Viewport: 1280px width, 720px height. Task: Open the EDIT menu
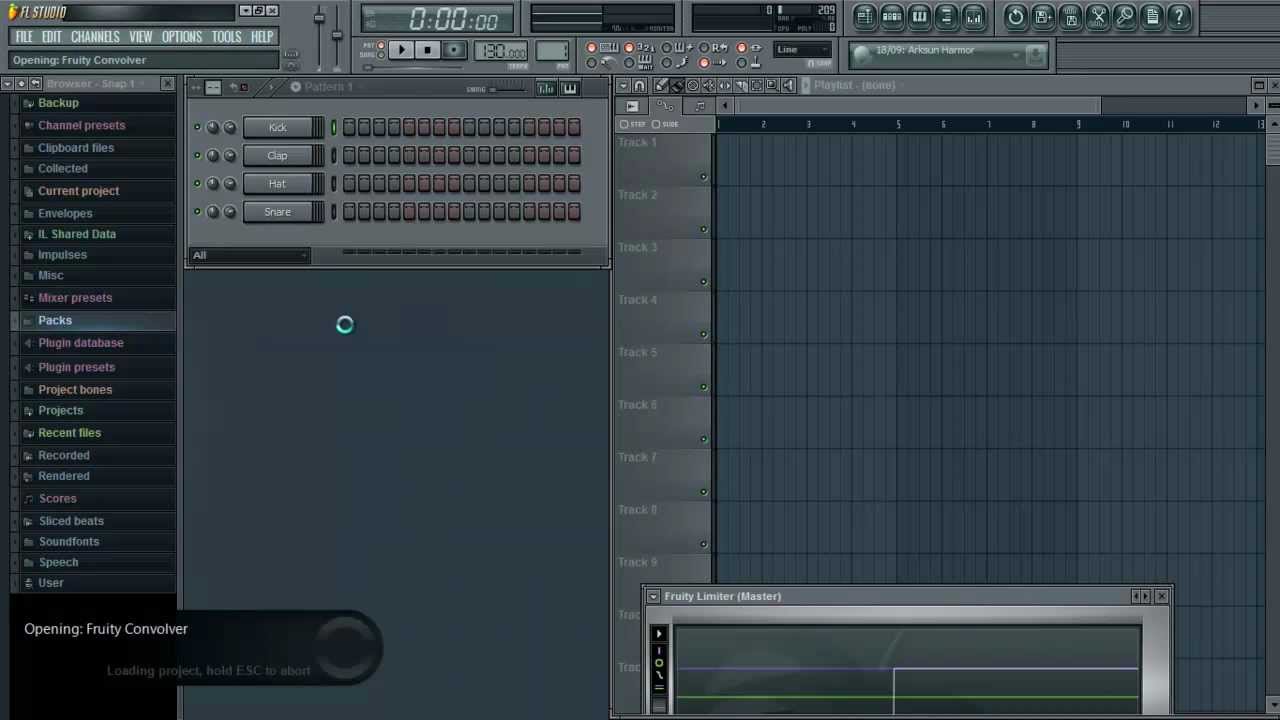coord(52,37)
